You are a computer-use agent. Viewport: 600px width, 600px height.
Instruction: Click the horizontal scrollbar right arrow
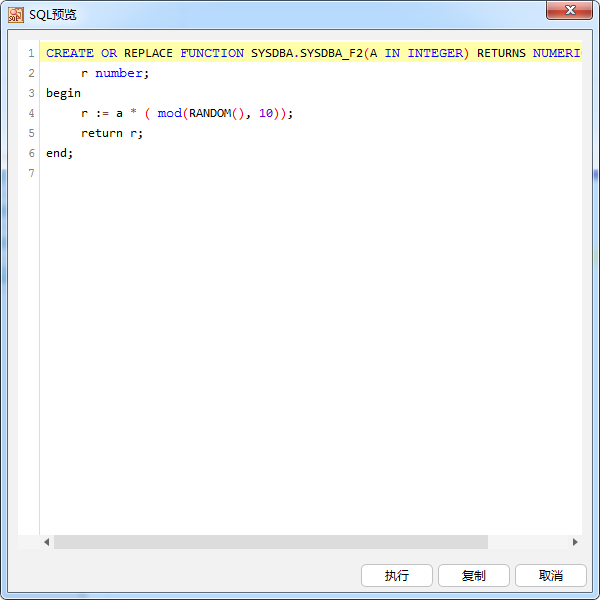(575, 542)
